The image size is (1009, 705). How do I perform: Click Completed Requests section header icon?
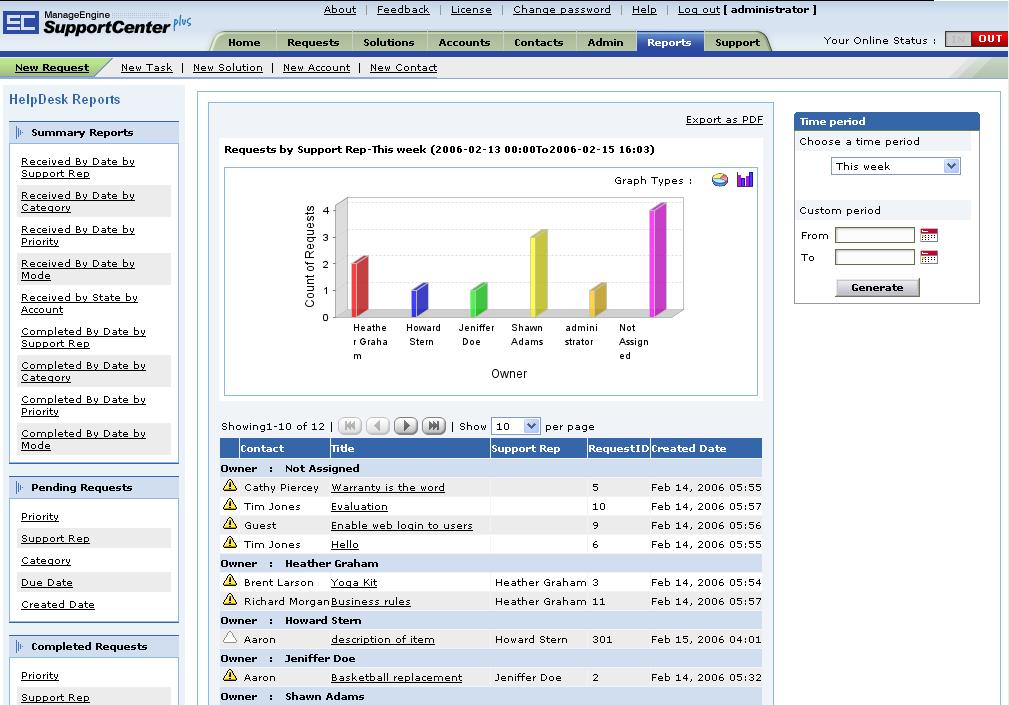(19, 646)
